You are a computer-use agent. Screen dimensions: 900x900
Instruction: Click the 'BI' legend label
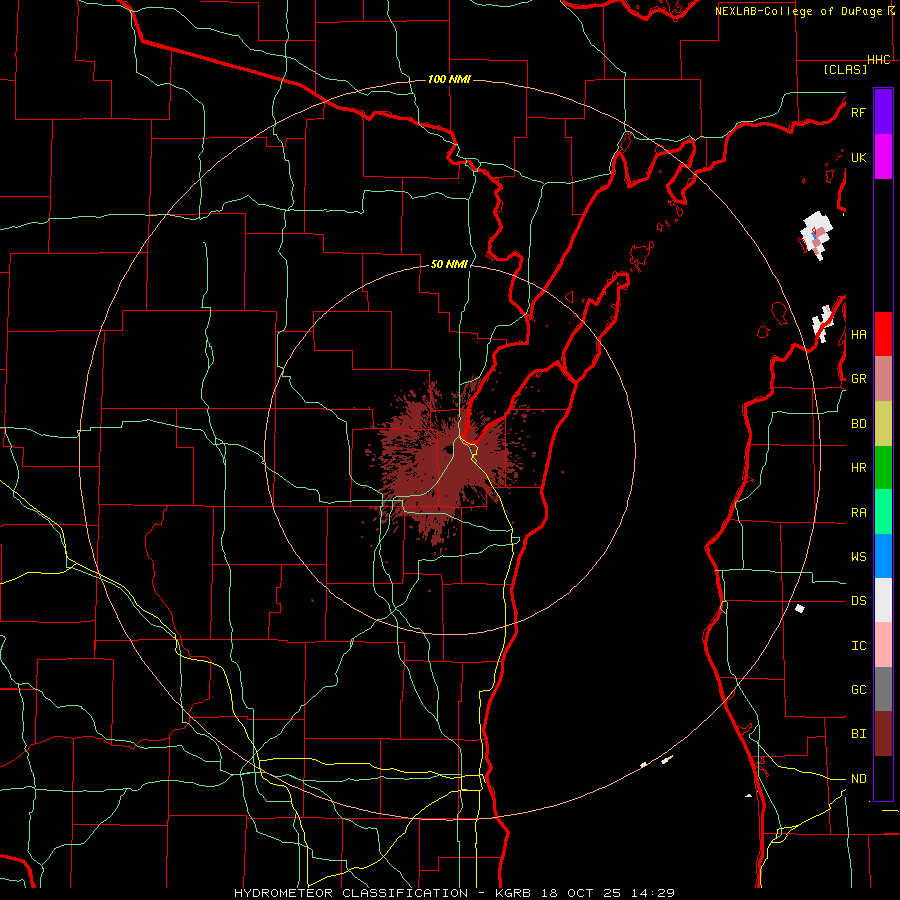(x=858, y=734)
